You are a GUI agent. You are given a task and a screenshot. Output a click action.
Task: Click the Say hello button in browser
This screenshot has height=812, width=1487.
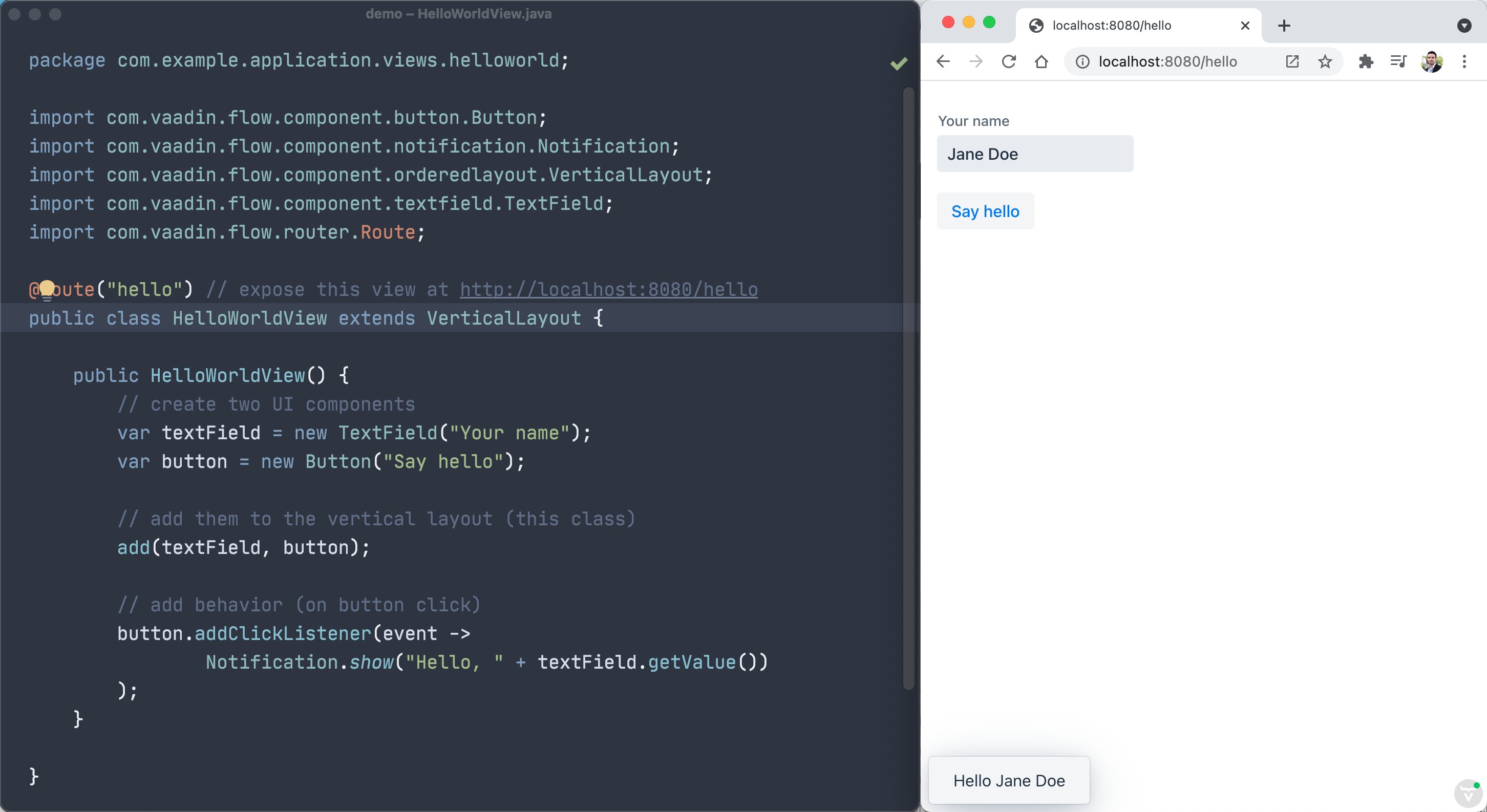985,211
